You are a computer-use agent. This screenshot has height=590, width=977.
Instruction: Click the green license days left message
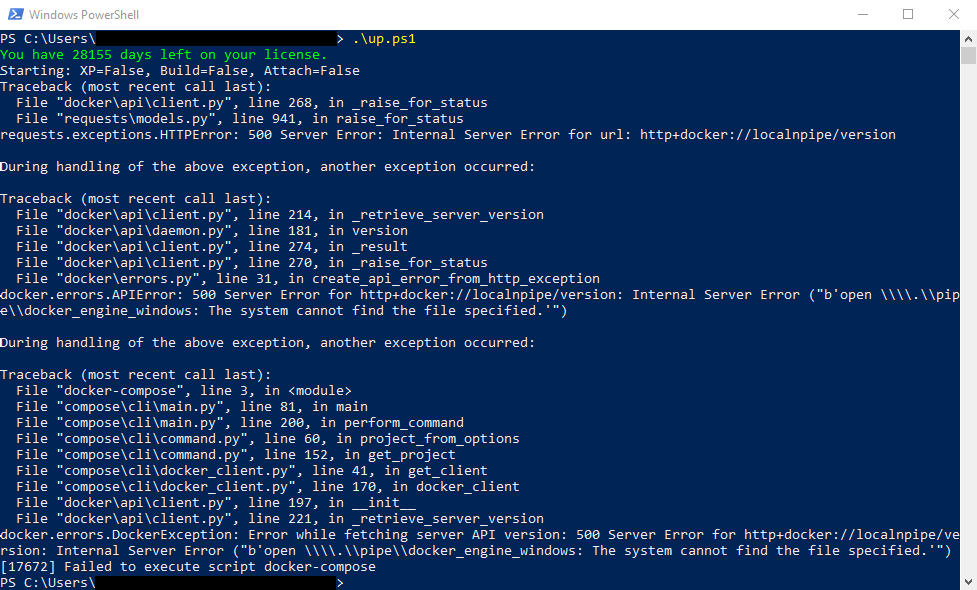(x=163, y=55)
